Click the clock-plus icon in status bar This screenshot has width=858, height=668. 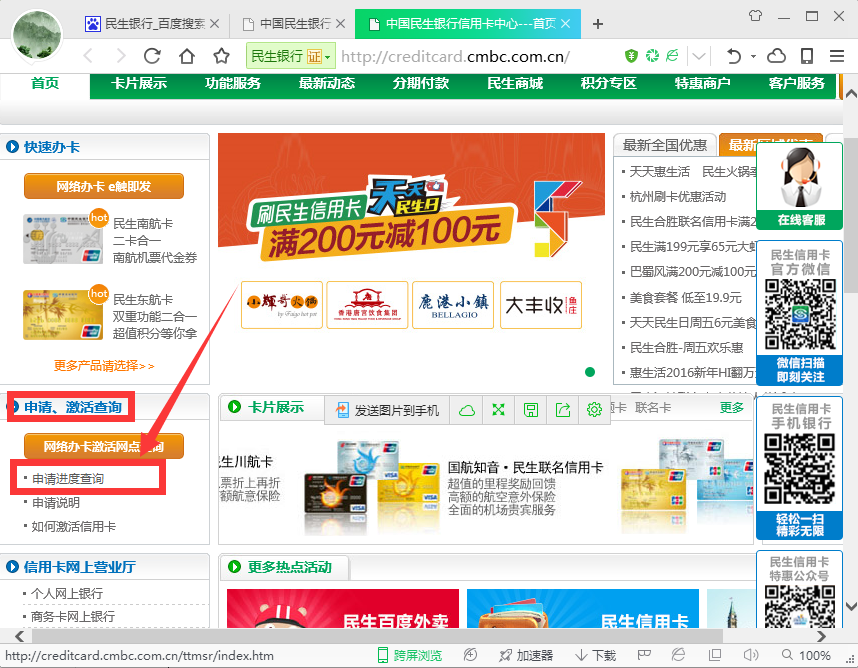pyautogui.click(x=470, y=655)
